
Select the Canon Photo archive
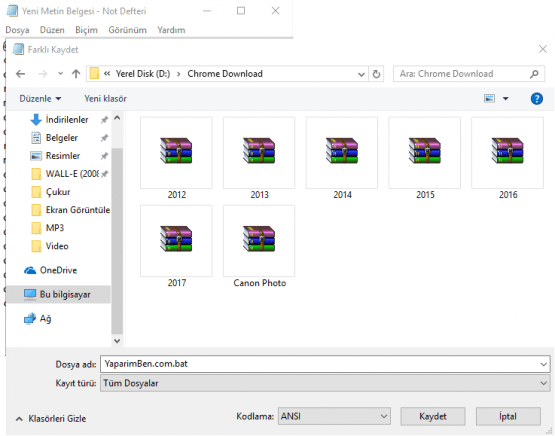(x=259, y=247)
